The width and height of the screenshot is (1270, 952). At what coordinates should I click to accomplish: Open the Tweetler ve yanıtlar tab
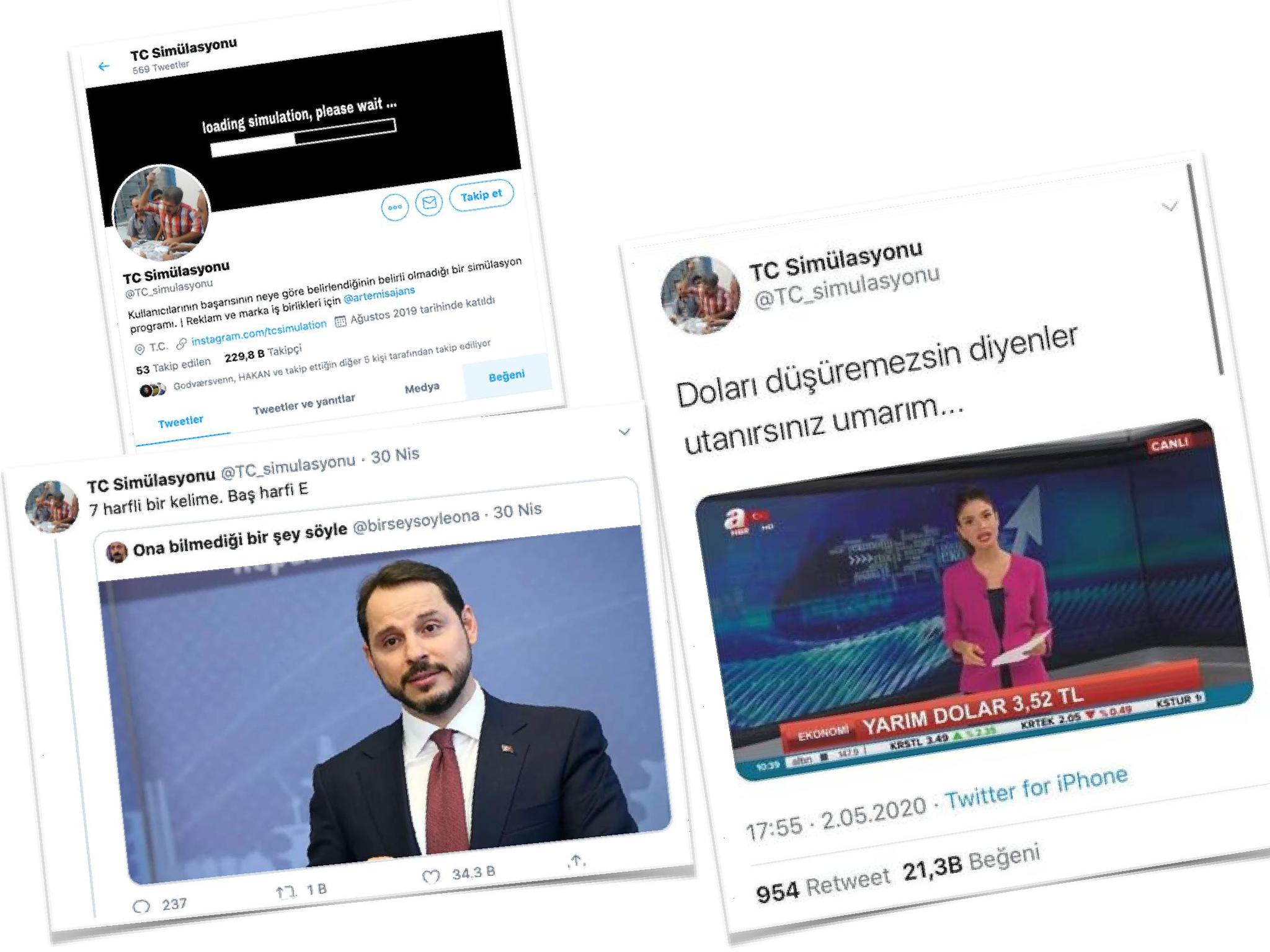tap(304, 403)
